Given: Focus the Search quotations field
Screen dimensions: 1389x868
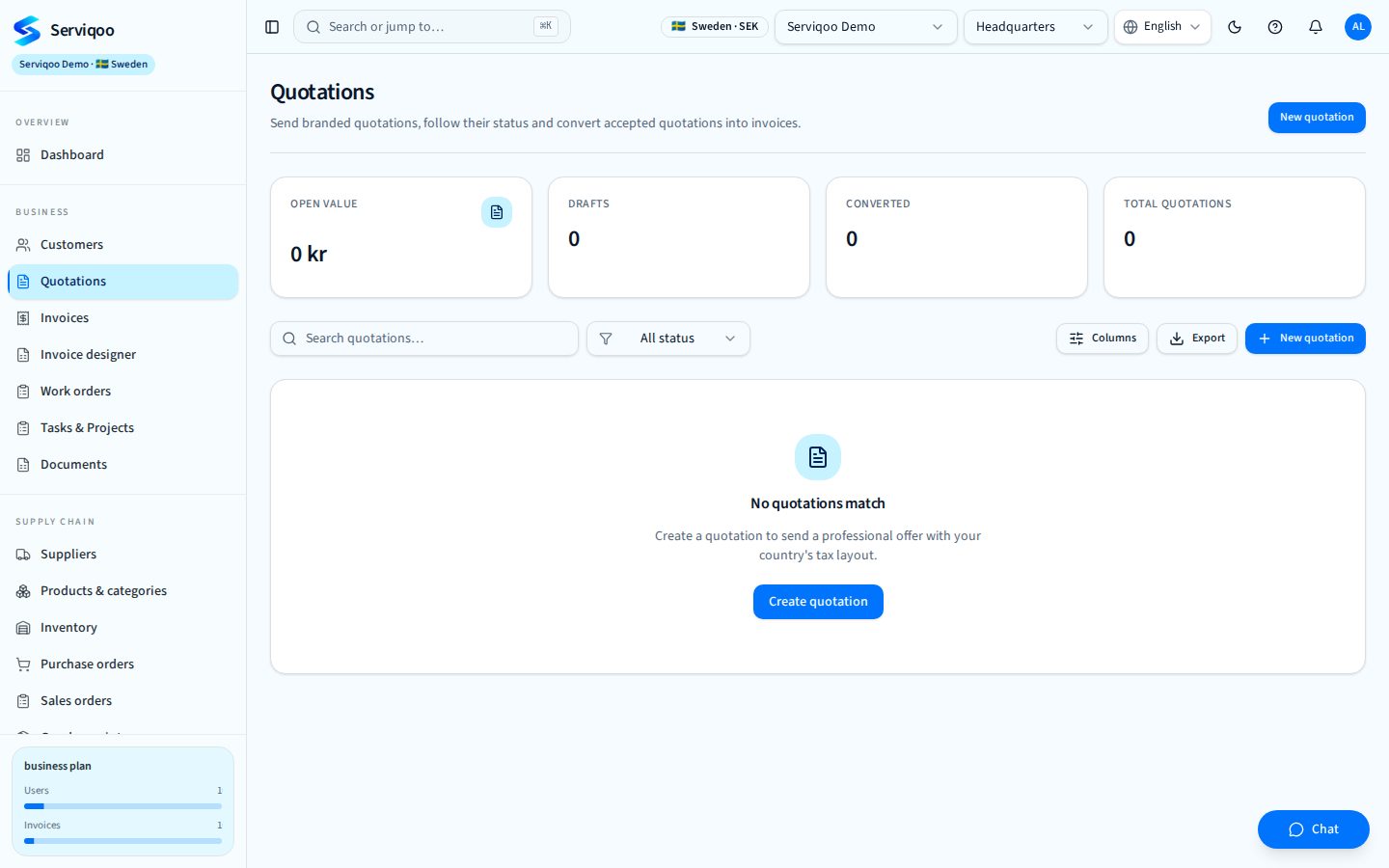Looking at the screenshot, I should [424, 339].
